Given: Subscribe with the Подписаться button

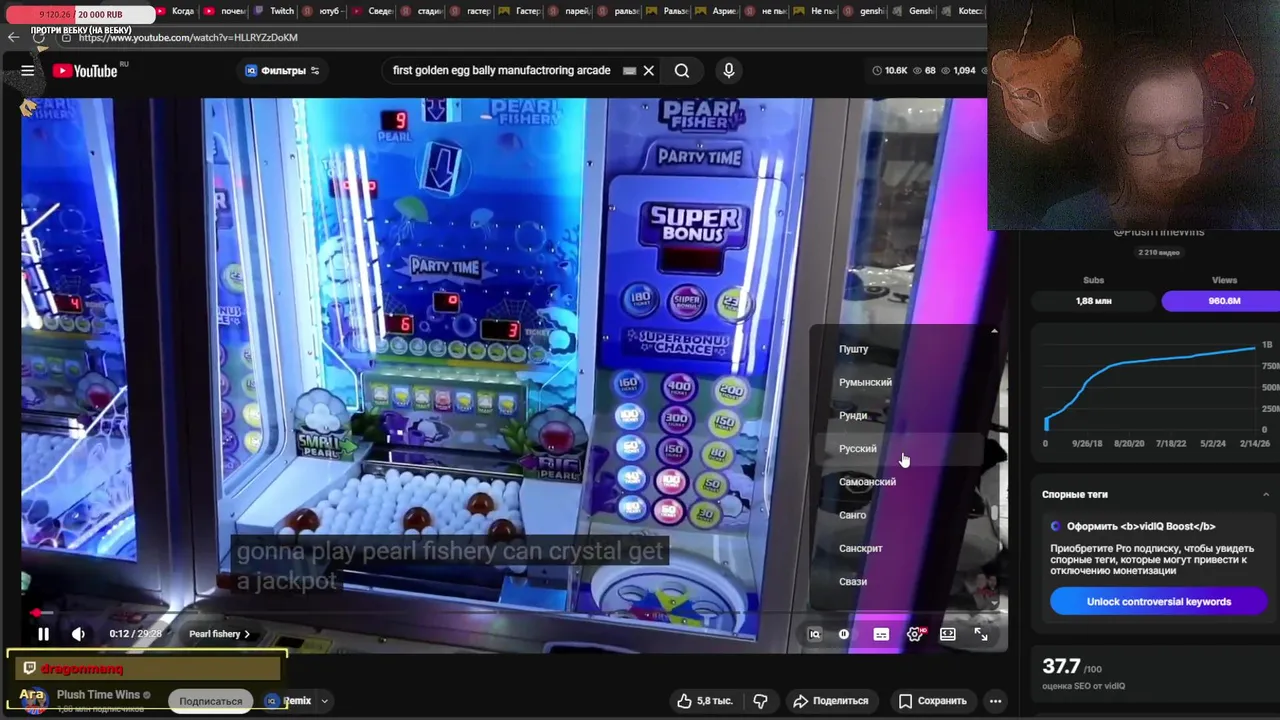Looking at the screenshot, I should click(x=210, y=701).
